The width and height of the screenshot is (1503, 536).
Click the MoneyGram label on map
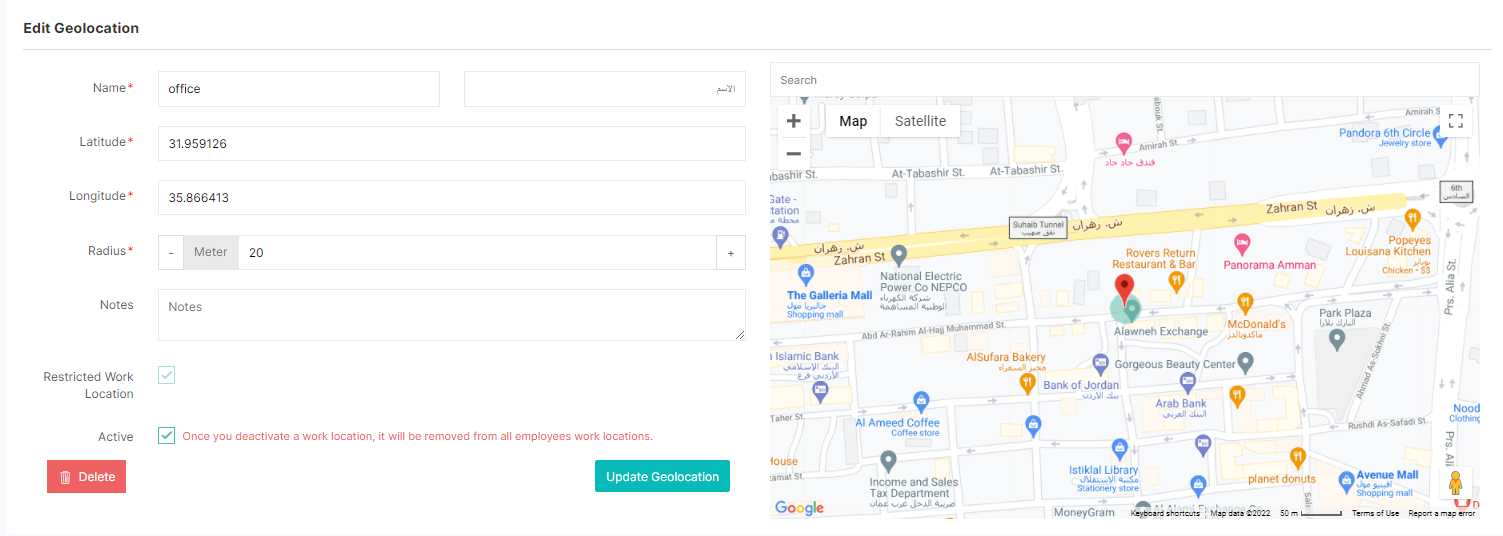click(x=1084, y=512)
